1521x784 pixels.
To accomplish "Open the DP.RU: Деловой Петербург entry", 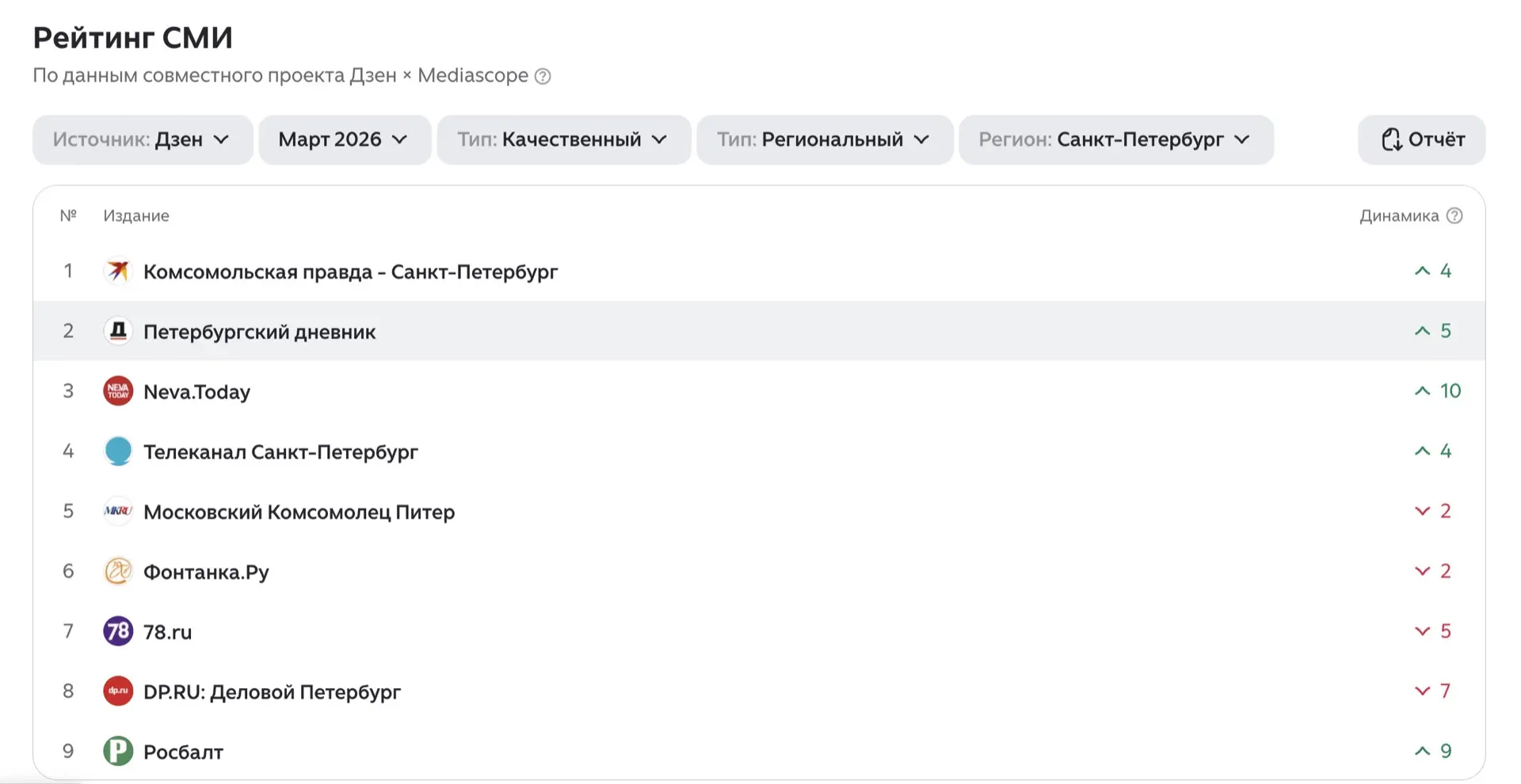I will (x=272, y=692).
